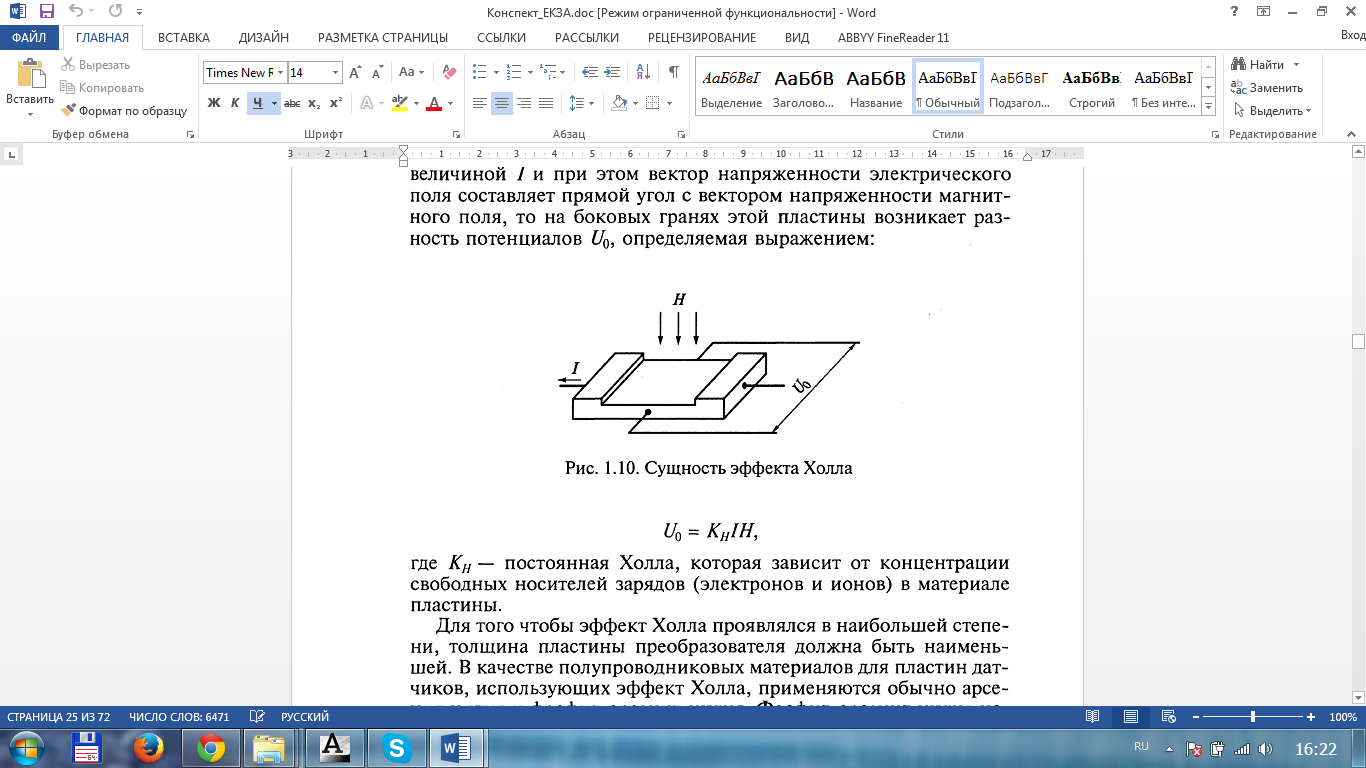Switch to РАЗМЕТКА СТРАНИЦЫ tab
Image resolution: width=1366 pixels, height=768 pixels.
383,37
